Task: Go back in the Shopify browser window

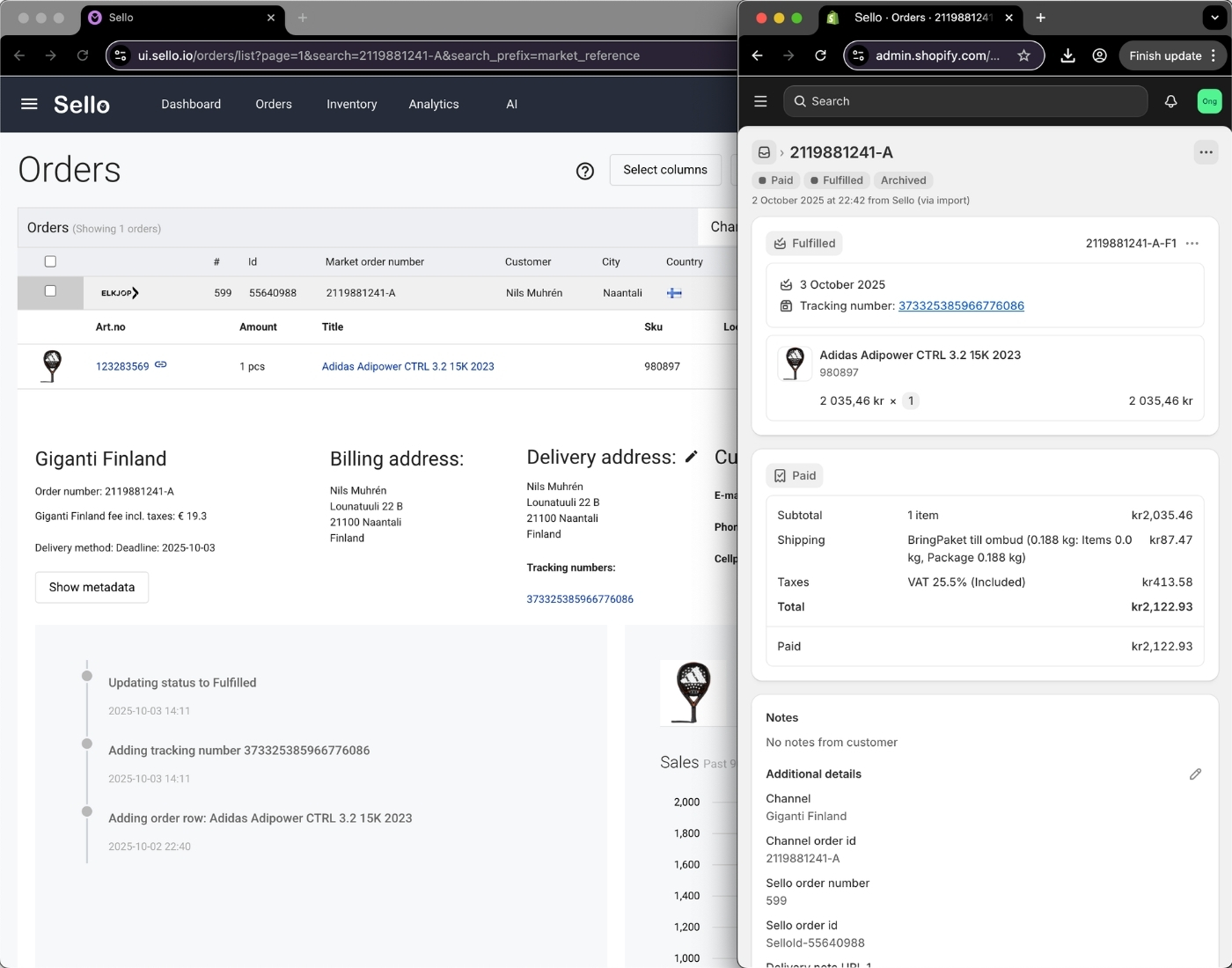Action: [758, 55]
